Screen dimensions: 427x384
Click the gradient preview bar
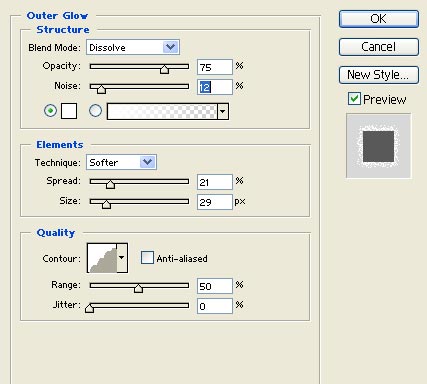(x=162, y=111)
